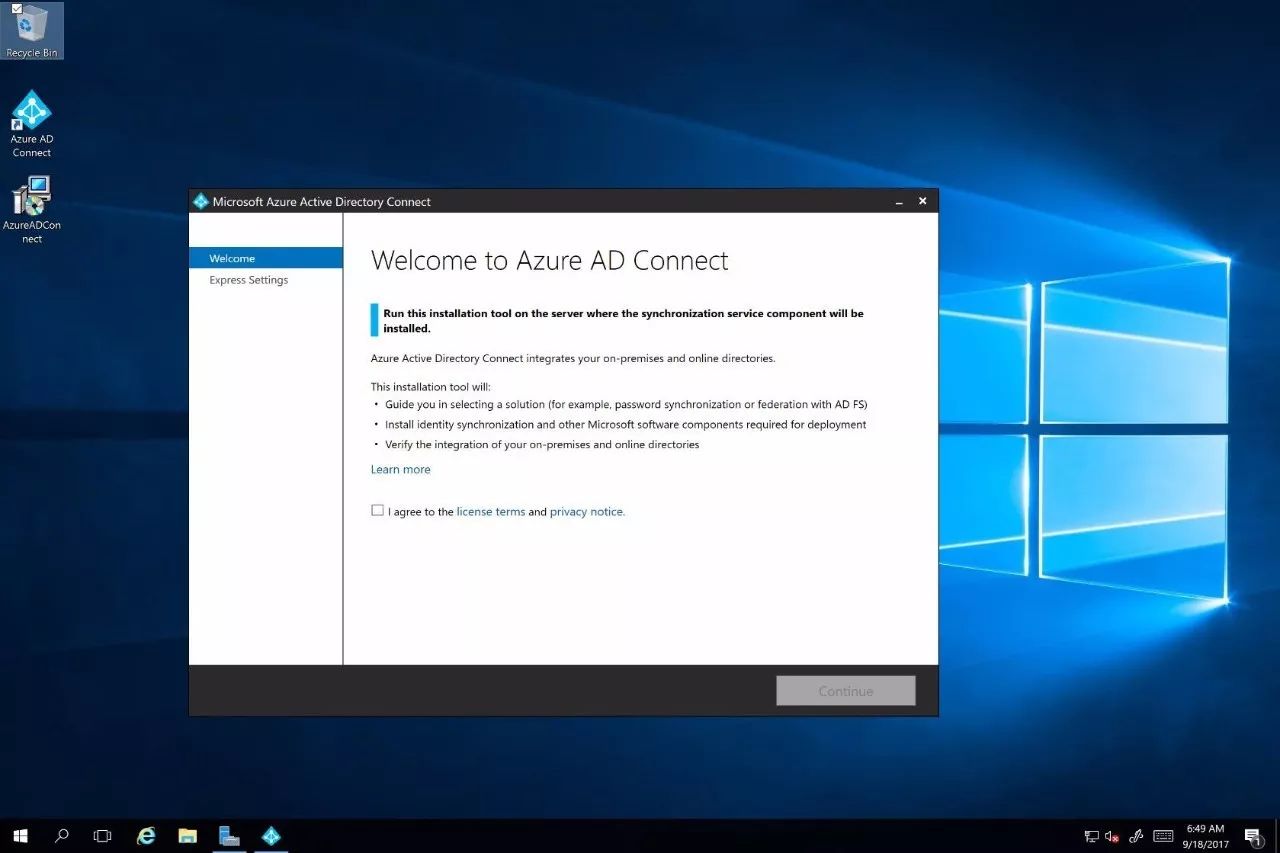
Task: Click the Welcome to Azure AD Connect heading
Action: 550,261
